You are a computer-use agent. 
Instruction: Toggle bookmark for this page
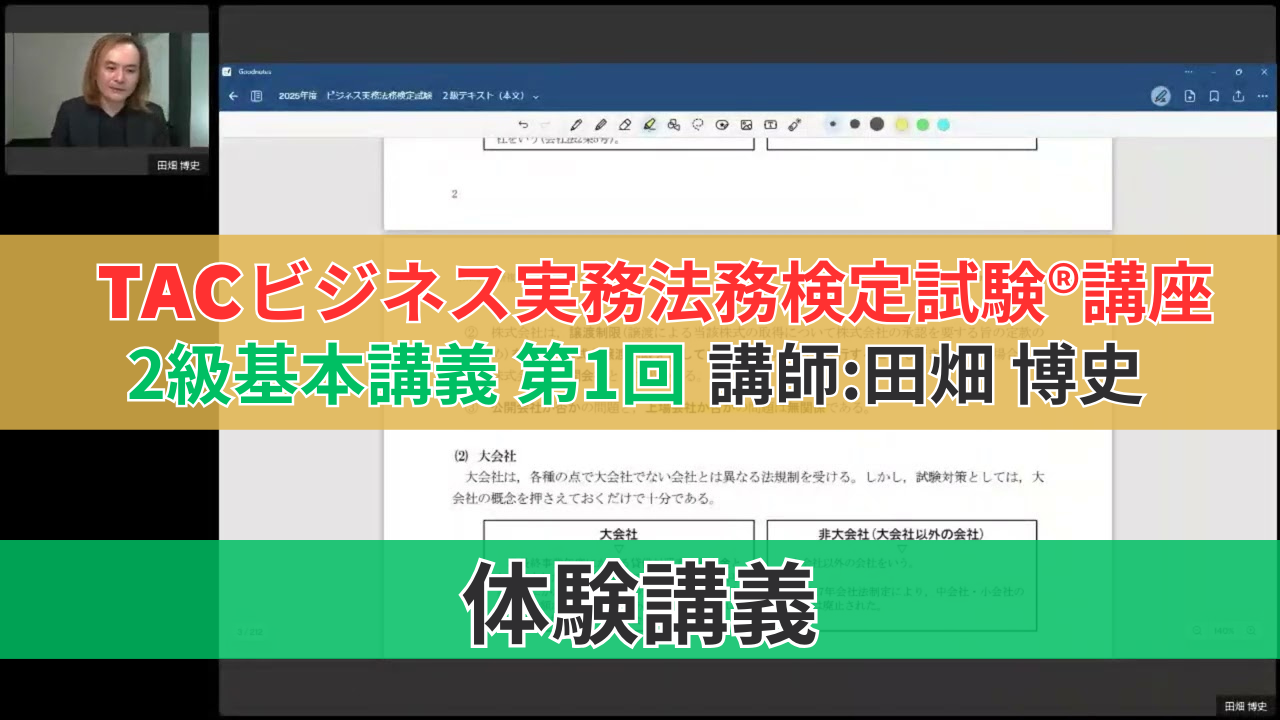1214,96
